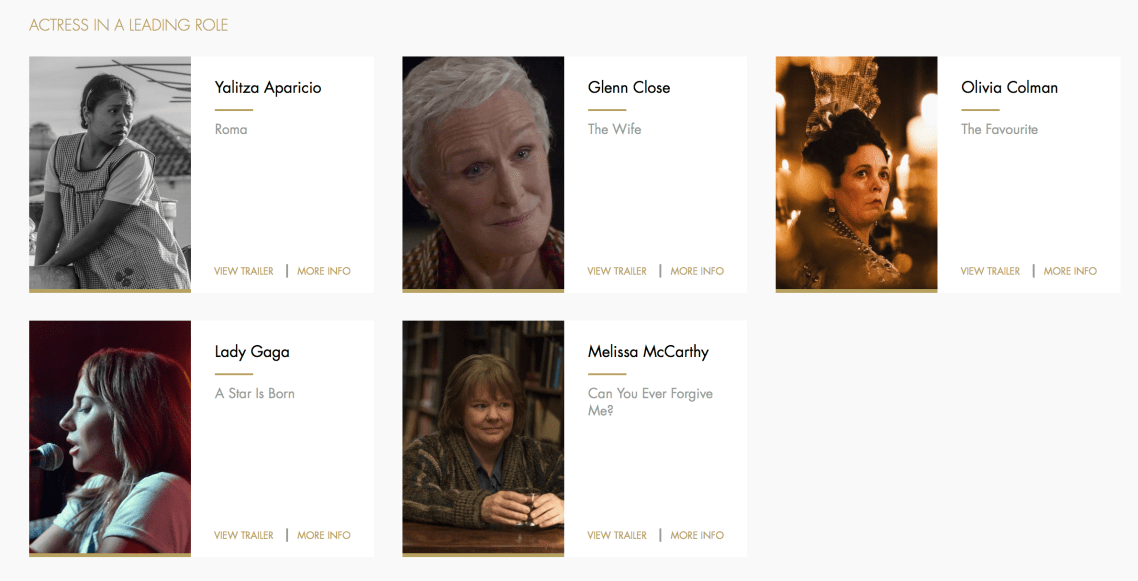Click the black-and-white Roma photo thumbnail
Image resolution: width=1138 pixels, height=581 pixels.
point(110,173)
